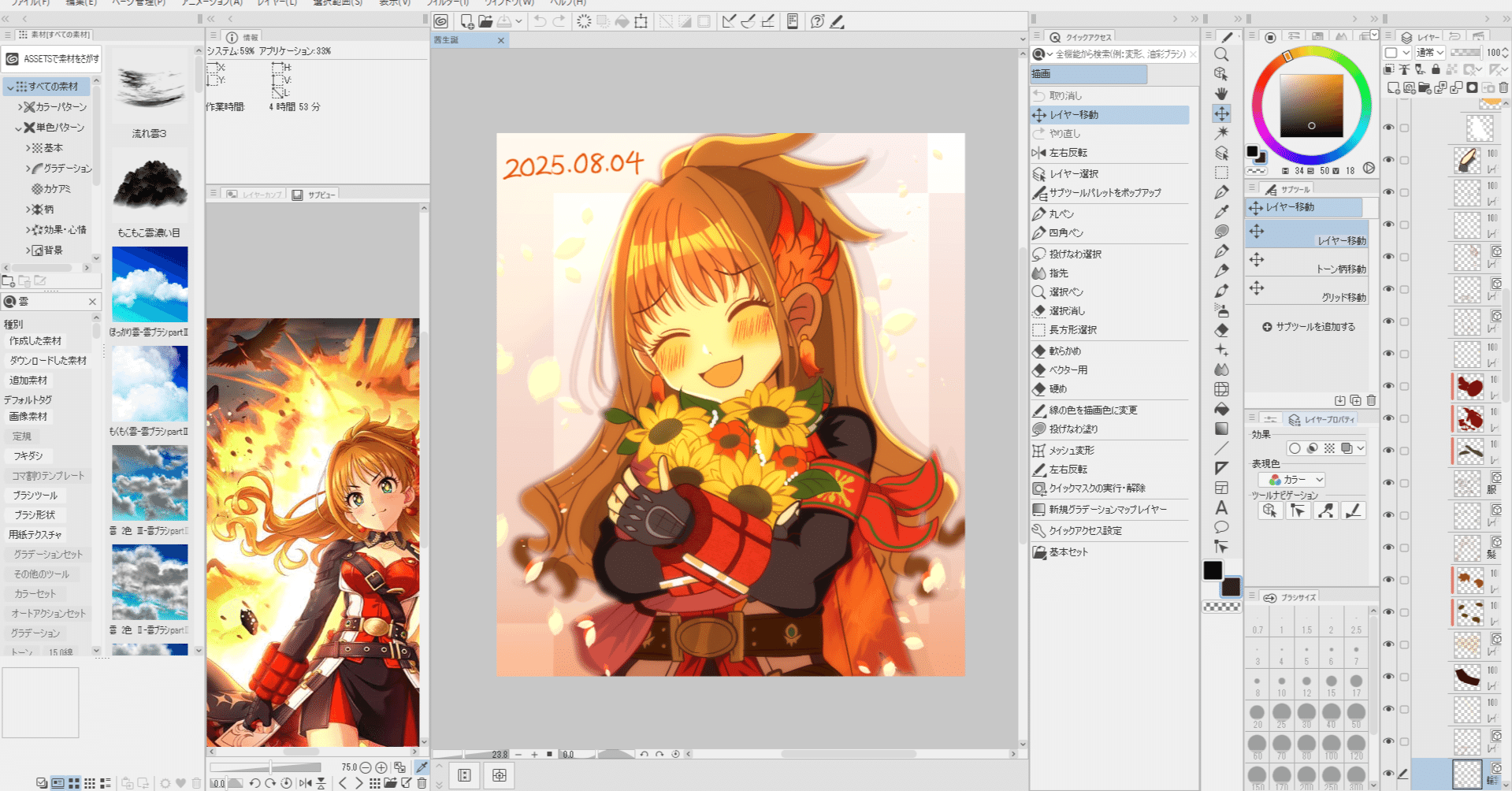The width and height of the screenshot is (1512, 791).
Task: Select the Eraser tool
Action: pos(1221,330)
